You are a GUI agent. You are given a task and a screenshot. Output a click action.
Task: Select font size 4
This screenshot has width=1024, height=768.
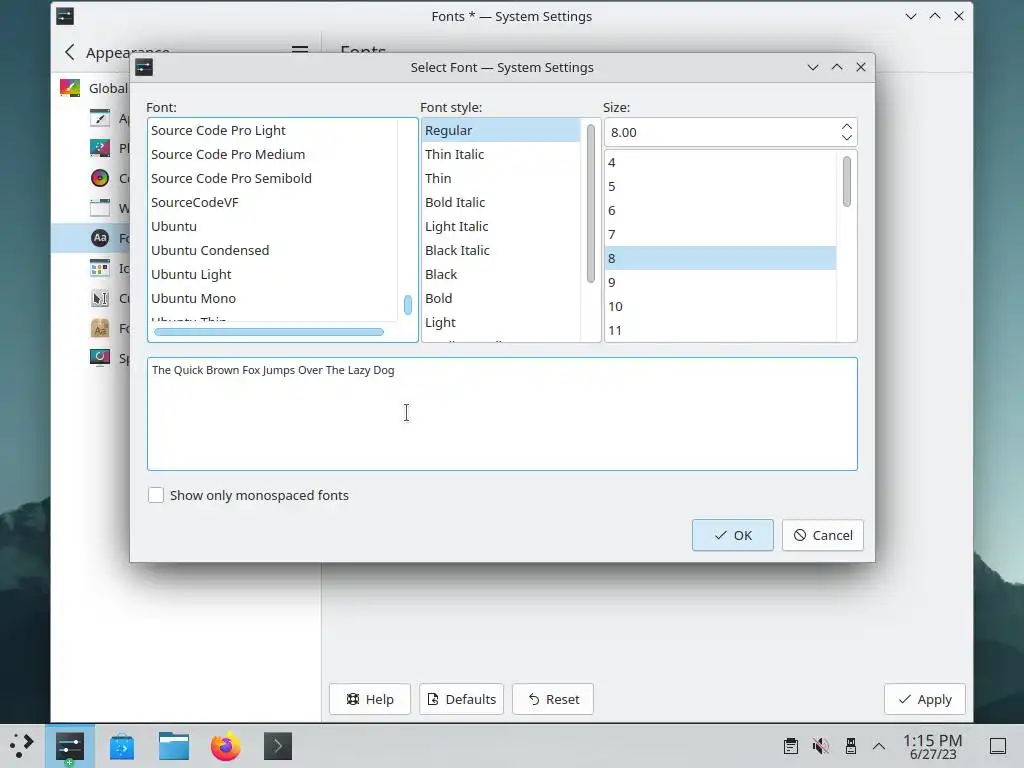coord(721,163)
